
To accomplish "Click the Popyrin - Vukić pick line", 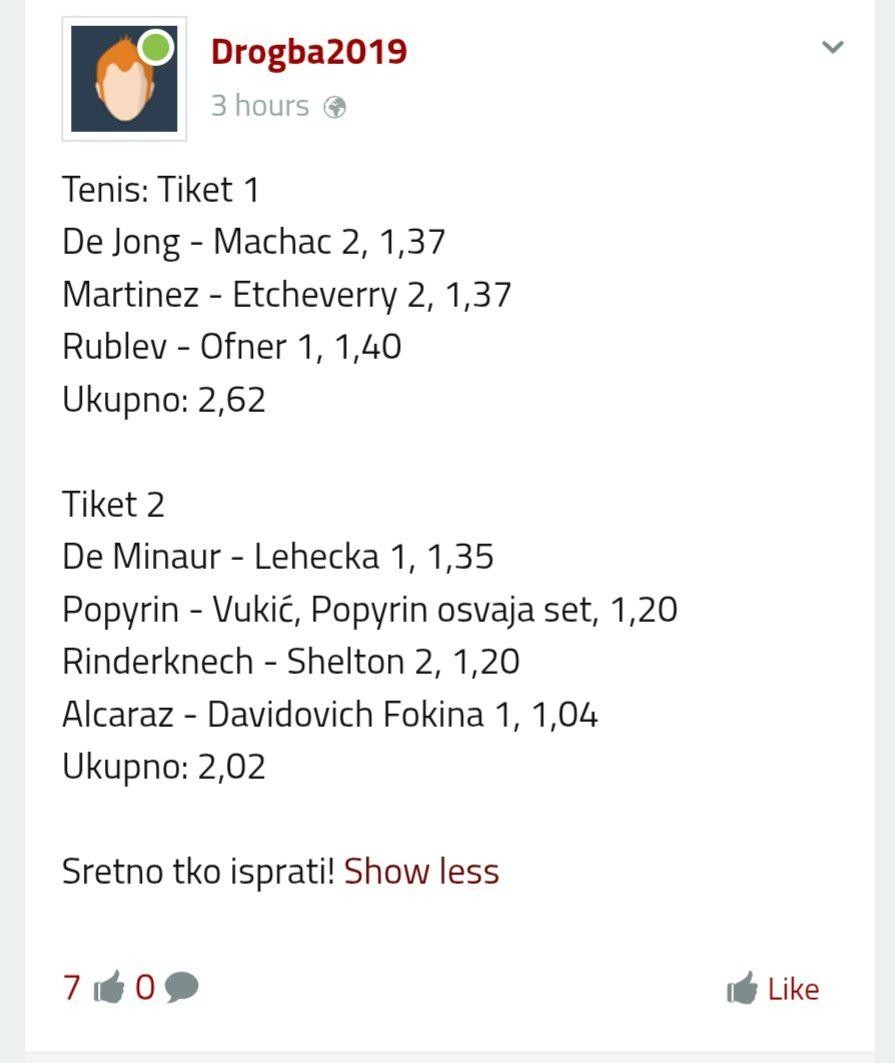I will (x=370, y=609).
